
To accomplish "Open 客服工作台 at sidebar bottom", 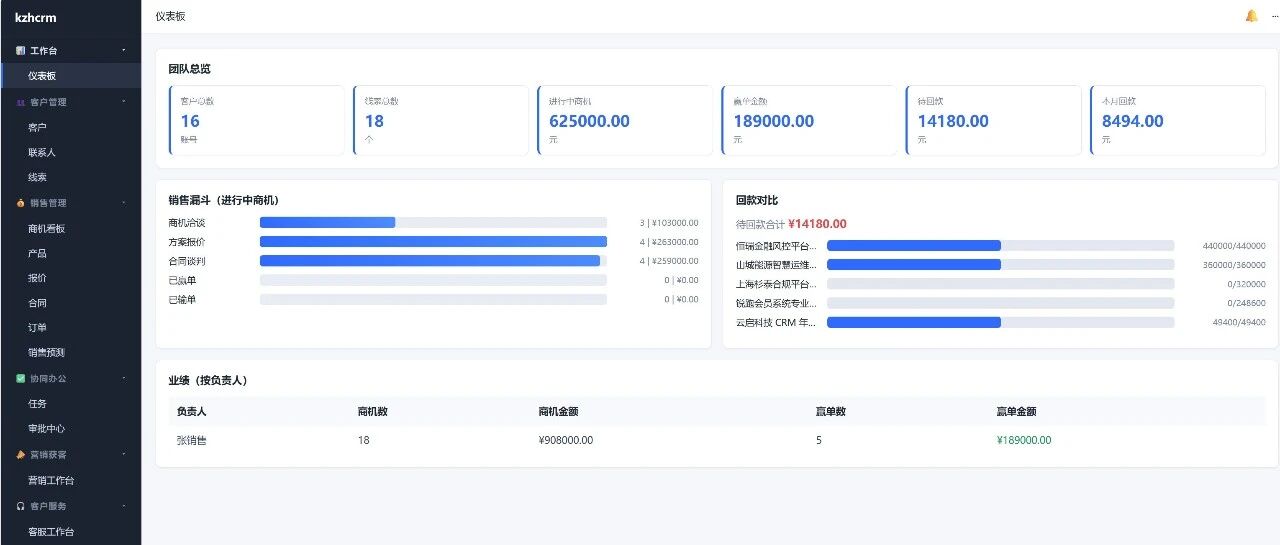I will click(x=70, y=532).
